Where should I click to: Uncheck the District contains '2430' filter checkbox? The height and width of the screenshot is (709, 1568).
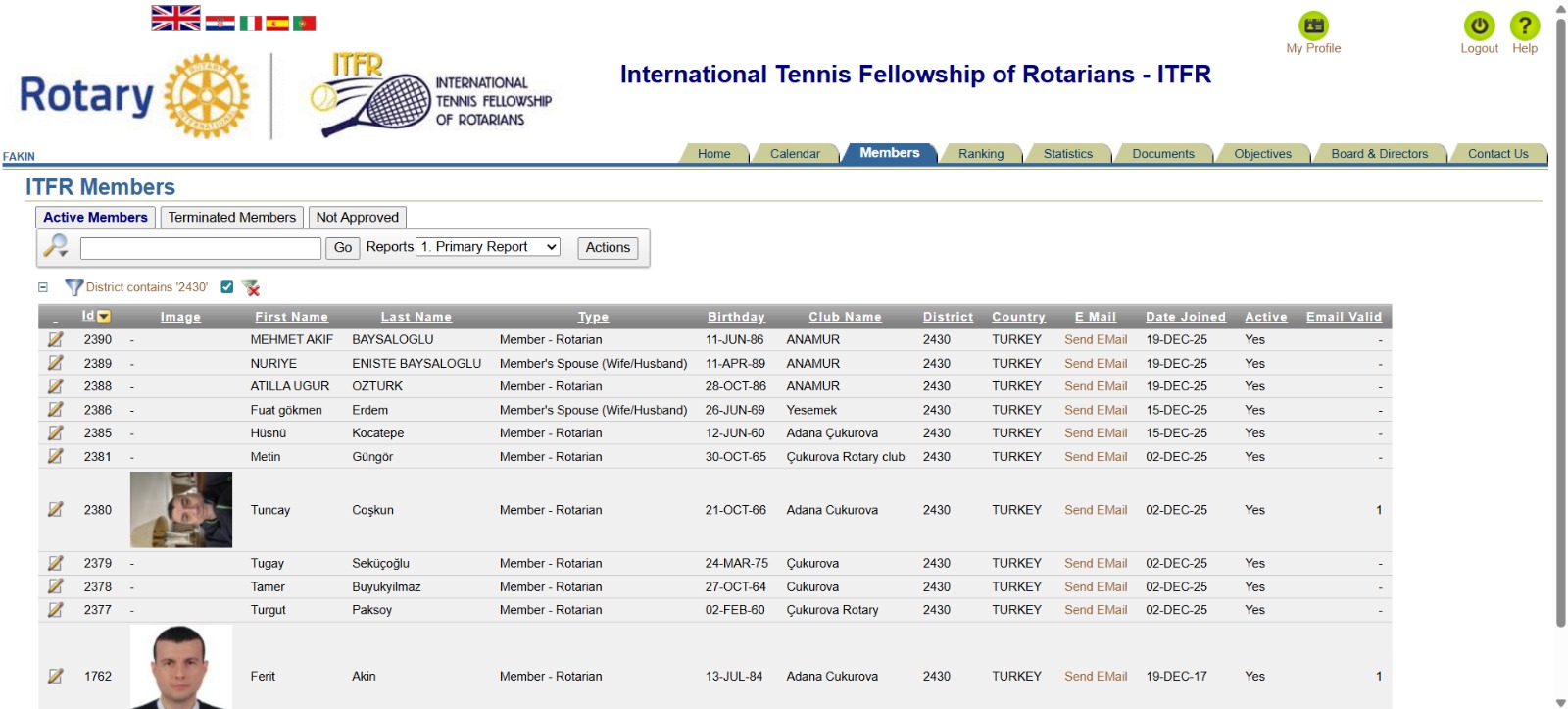coord(227,287)
